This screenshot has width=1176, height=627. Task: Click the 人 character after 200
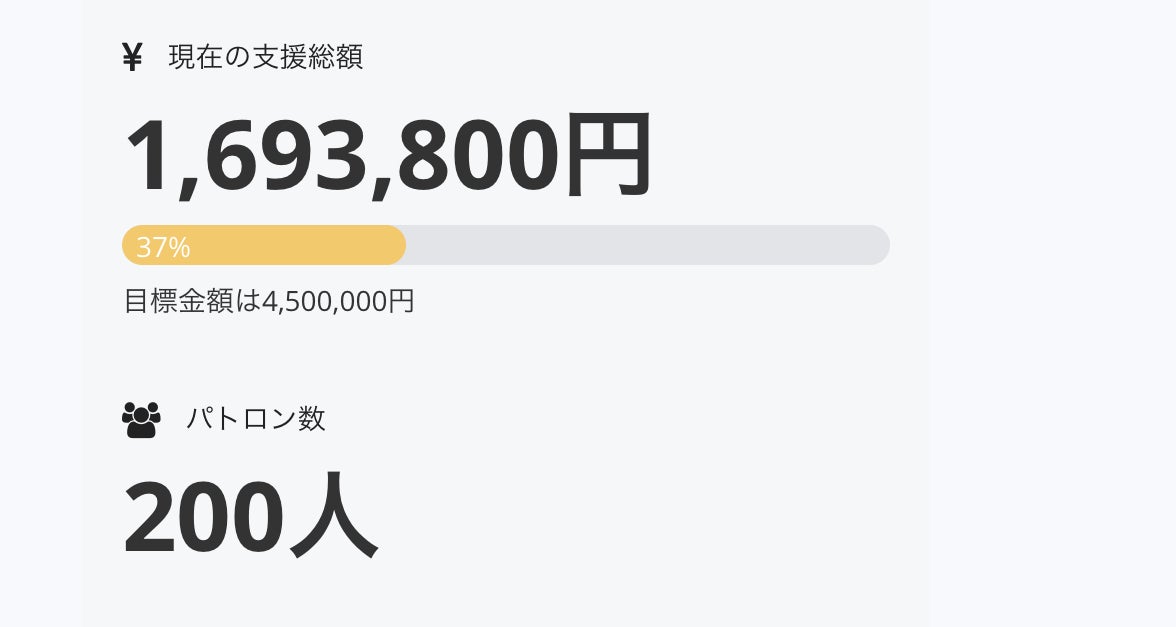(x=333, y=518)
